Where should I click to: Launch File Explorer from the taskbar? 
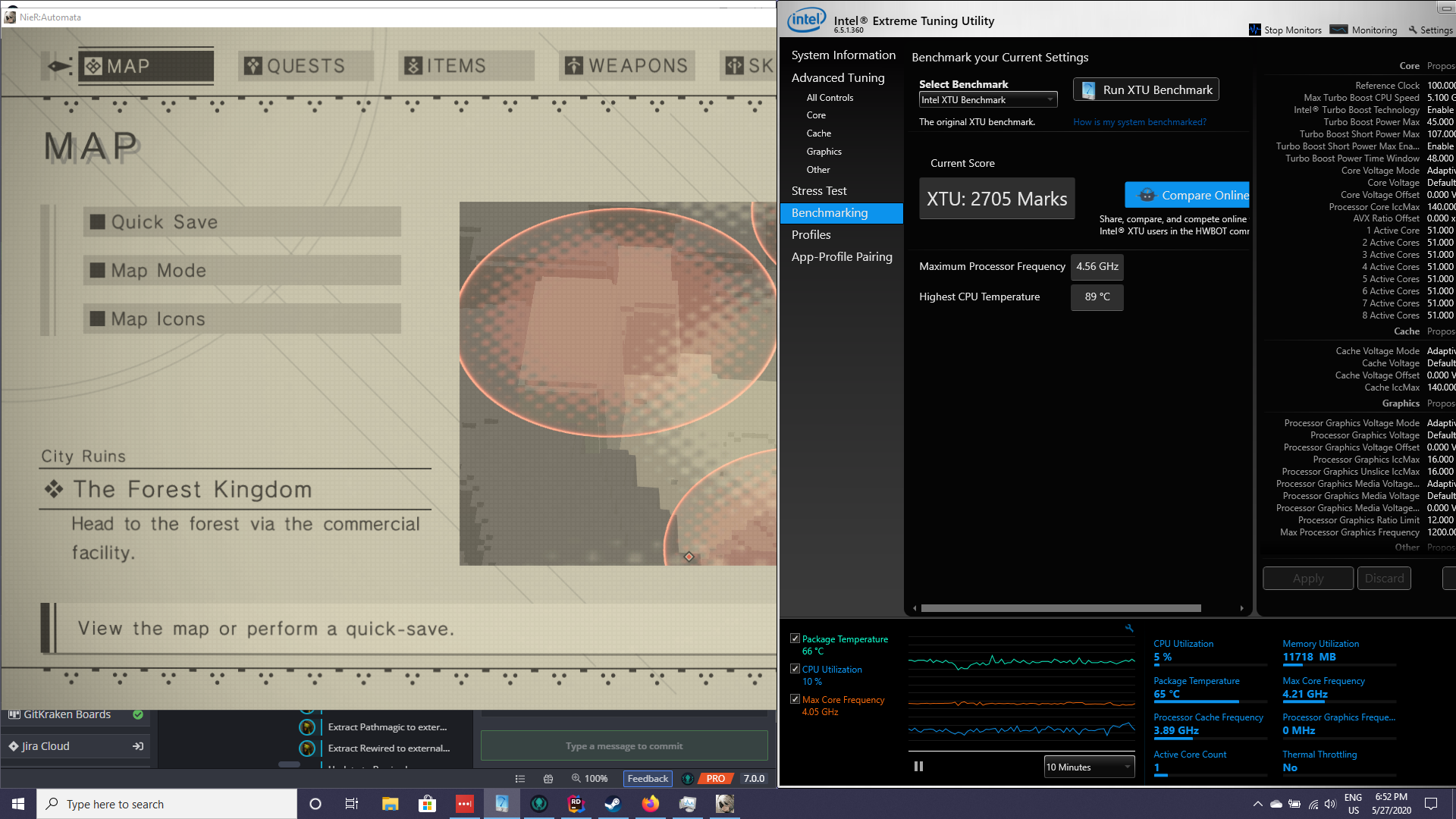[x=391, y=804]
